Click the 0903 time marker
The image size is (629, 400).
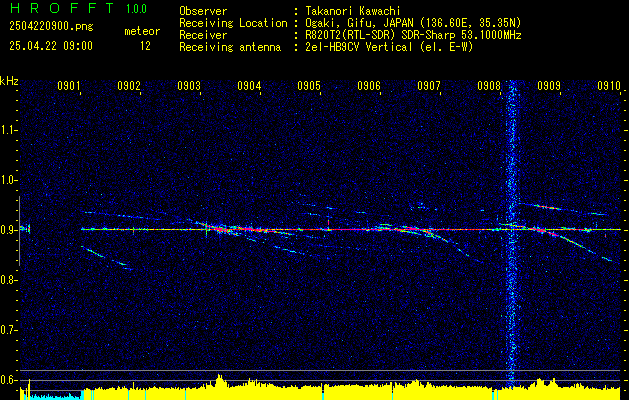189,85
